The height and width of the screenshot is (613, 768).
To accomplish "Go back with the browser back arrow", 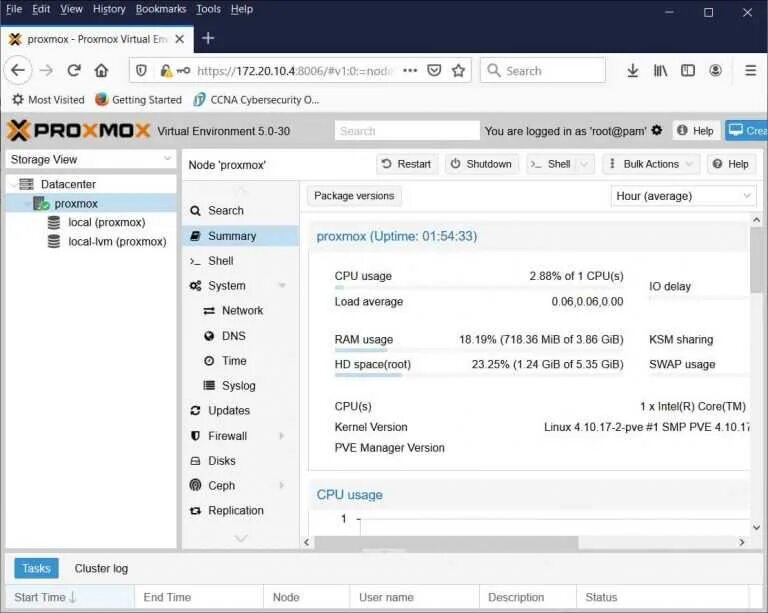I will coord(18,71).
